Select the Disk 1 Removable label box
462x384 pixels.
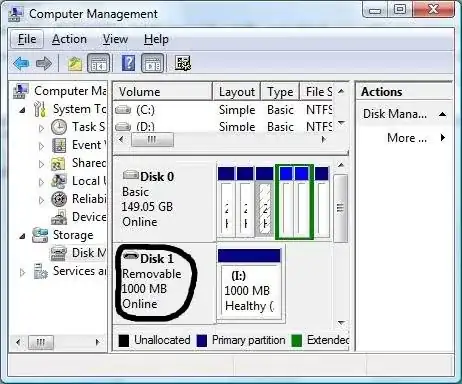click(x=164, y=283)
